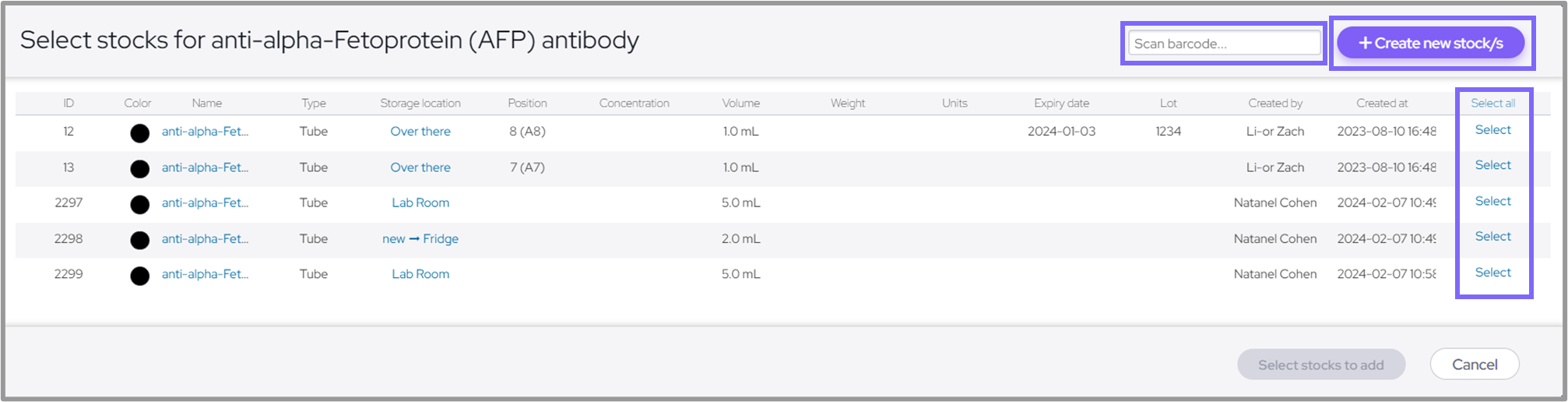Open Over there storage location for stock 13

[x=420, y=167]
